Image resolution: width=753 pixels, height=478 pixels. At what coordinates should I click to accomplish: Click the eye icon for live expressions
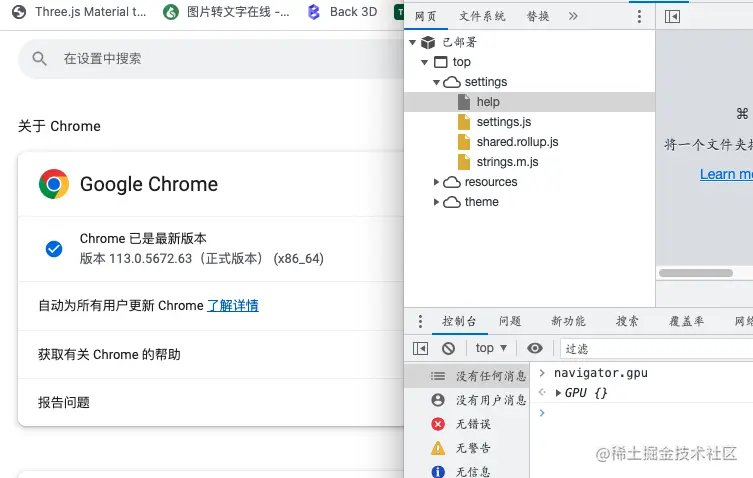535,348
